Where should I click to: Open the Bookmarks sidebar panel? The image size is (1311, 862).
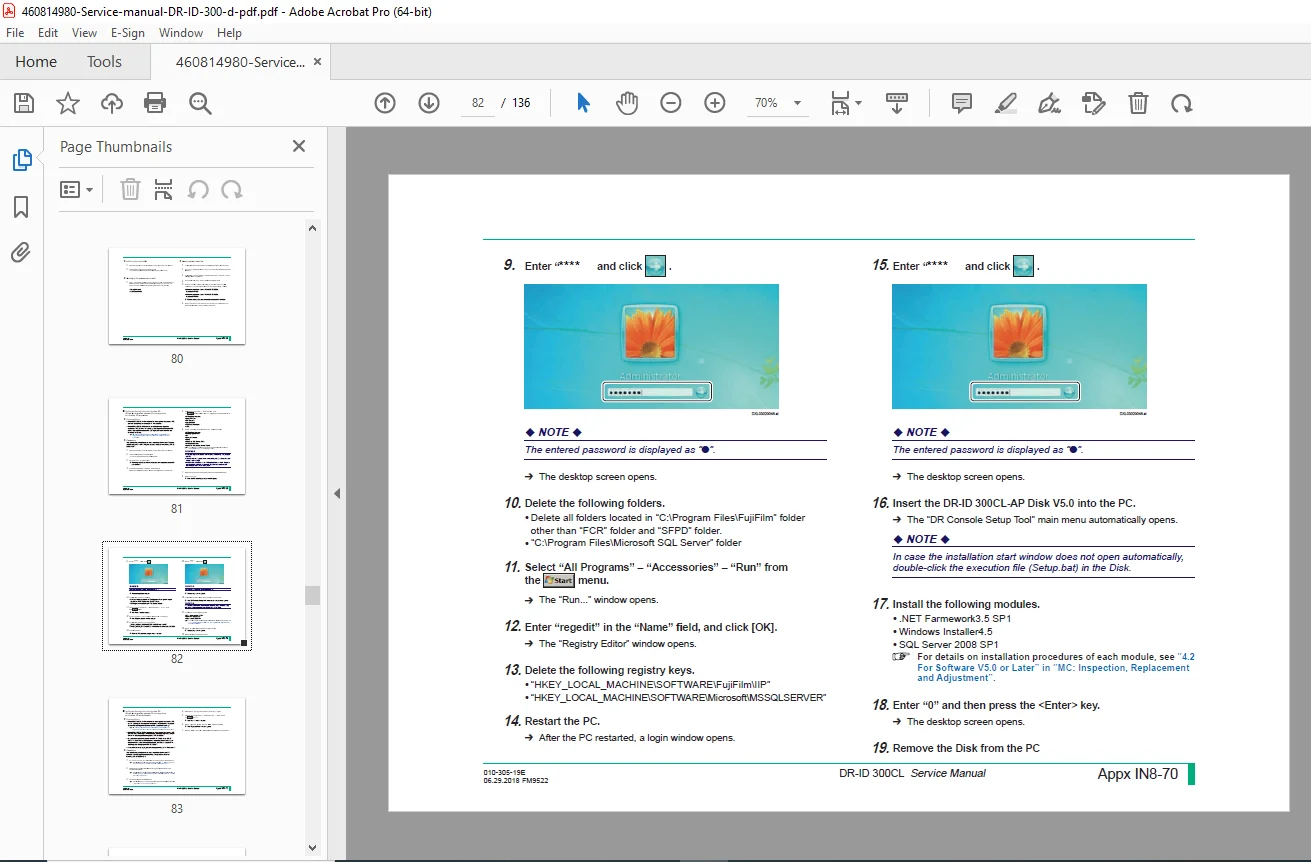point(21,207)
